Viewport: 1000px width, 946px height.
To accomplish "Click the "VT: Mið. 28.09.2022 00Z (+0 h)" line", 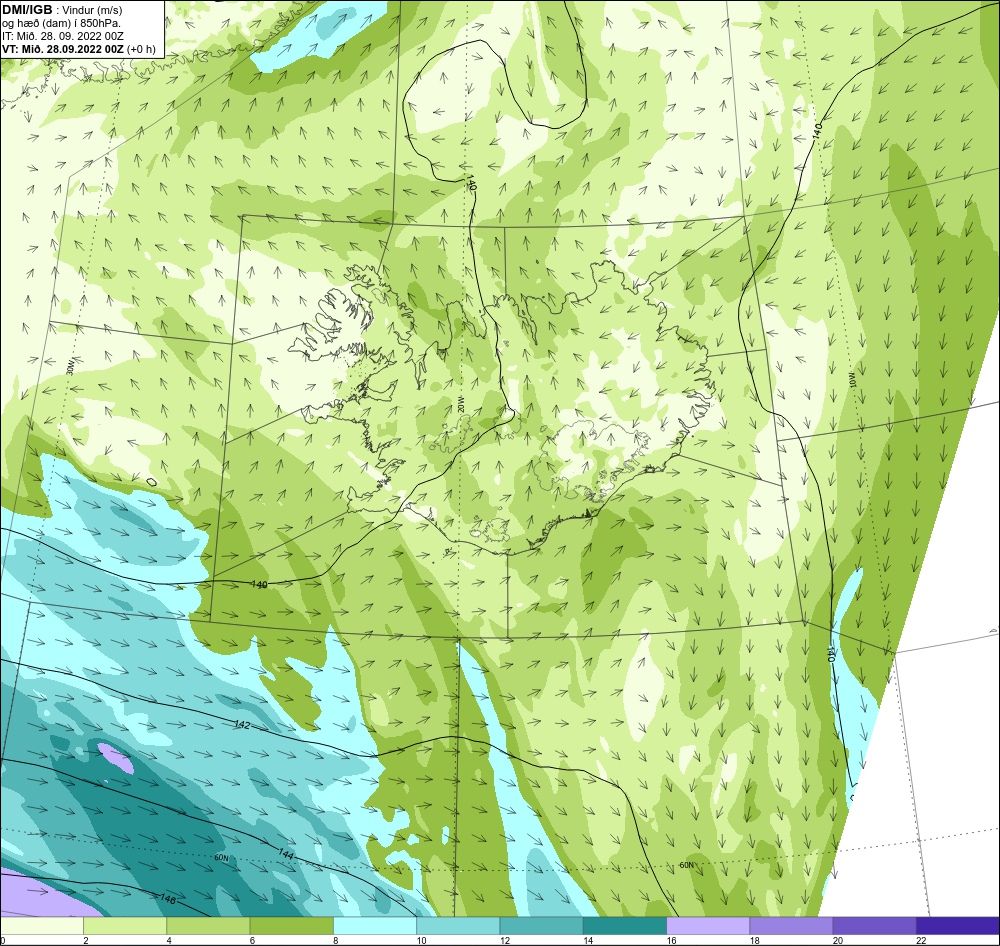I will [78, 48].
